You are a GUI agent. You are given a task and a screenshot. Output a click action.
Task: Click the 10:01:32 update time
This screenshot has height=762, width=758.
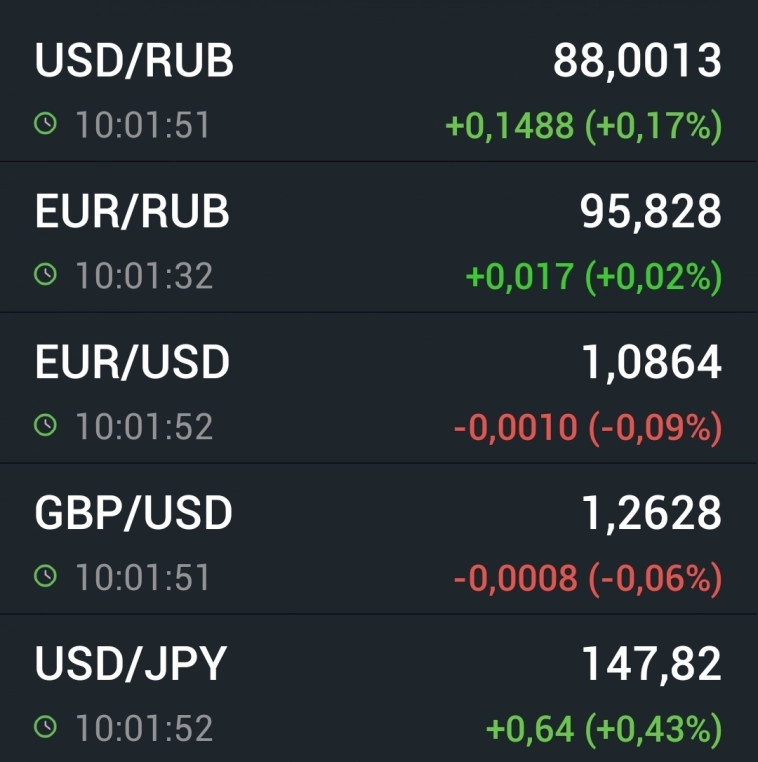click(x=144, y=276)
